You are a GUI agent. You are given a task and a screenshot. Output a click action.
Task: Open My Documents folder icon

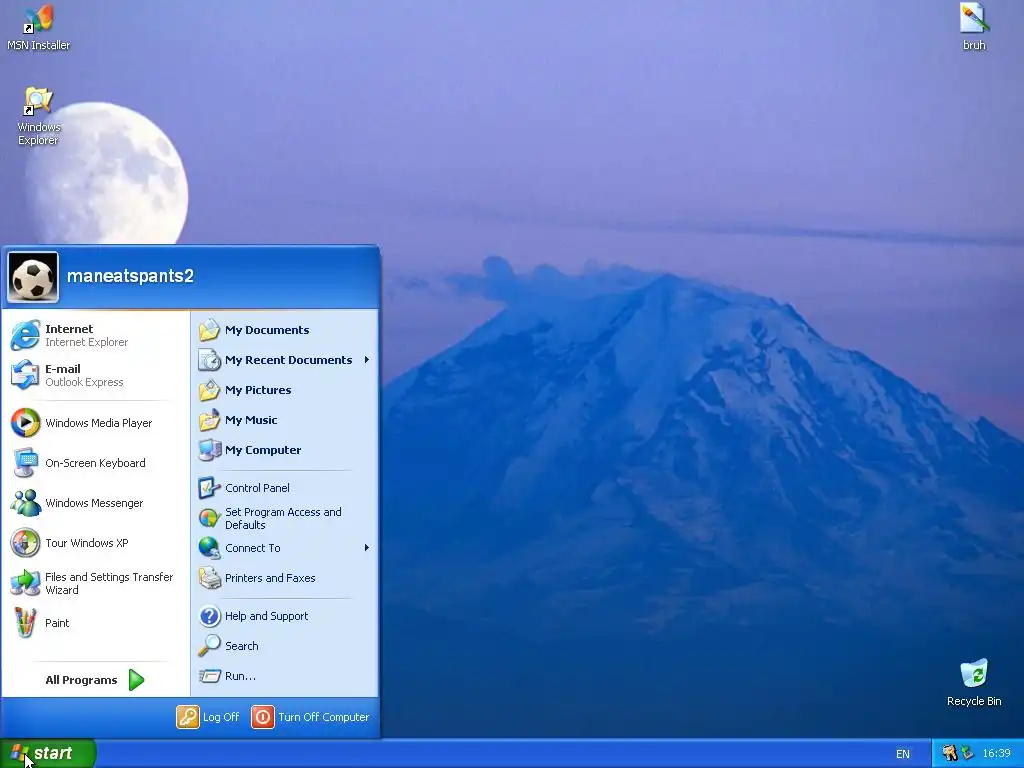[209, 330]
